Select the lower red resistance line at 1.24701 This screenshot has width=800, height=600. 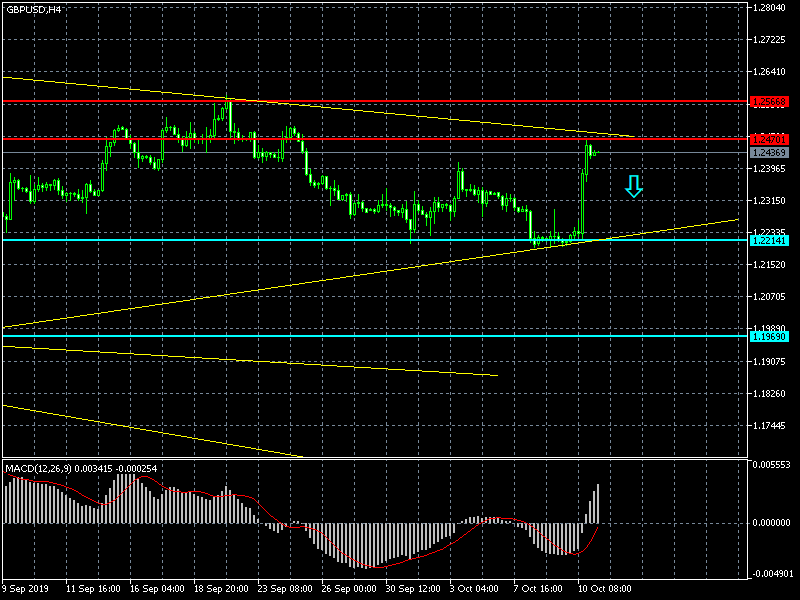375,139
